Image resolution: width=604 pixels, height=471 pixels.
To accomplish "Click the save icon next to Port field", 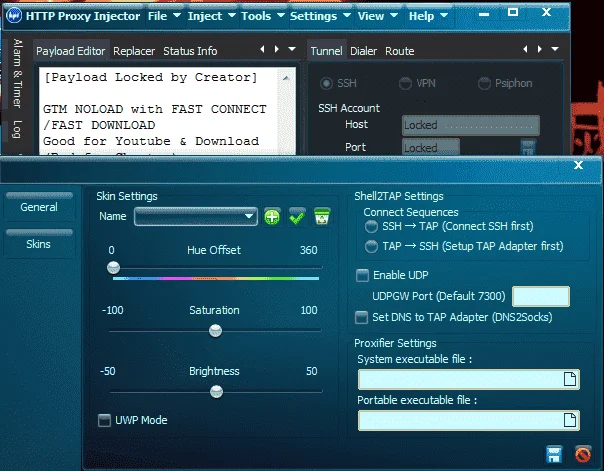I will pos(528,147).
